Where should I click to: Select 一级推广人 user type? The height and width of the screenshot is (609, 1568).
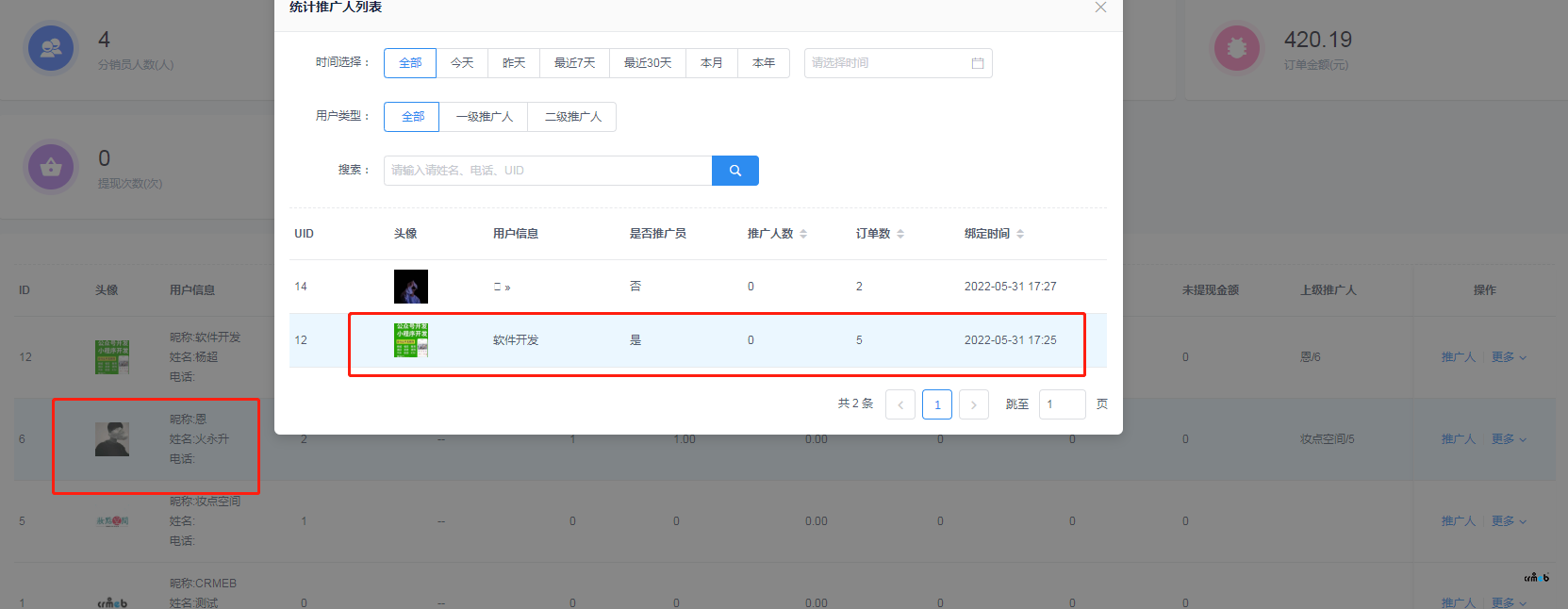[485, 117]
